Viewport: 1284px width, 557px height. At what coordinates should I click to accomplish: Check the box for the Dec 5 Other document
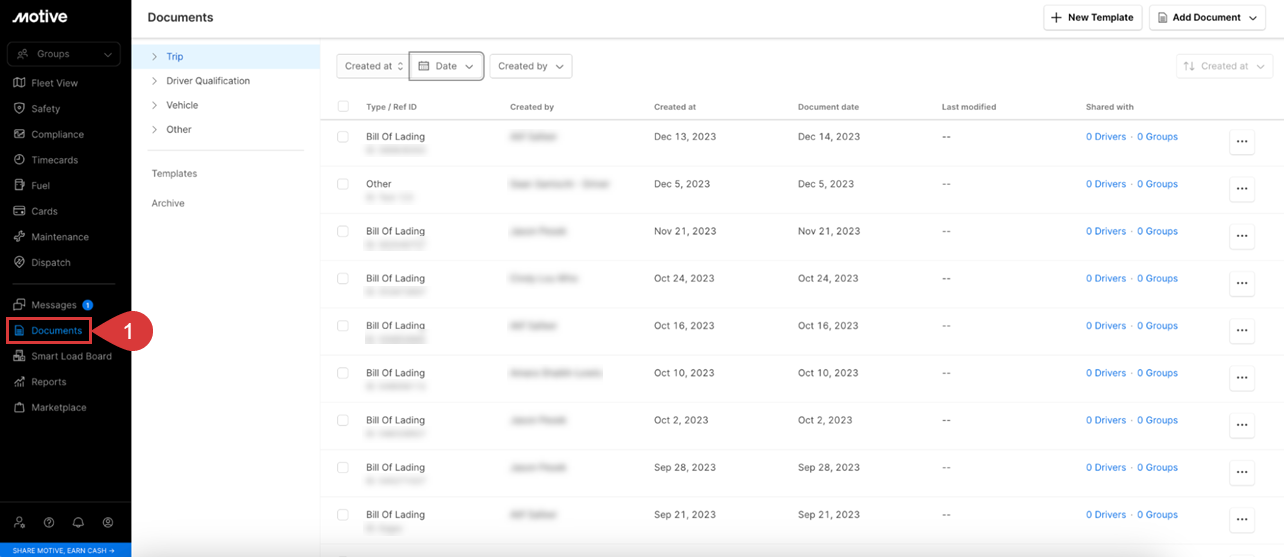point(343,184)
